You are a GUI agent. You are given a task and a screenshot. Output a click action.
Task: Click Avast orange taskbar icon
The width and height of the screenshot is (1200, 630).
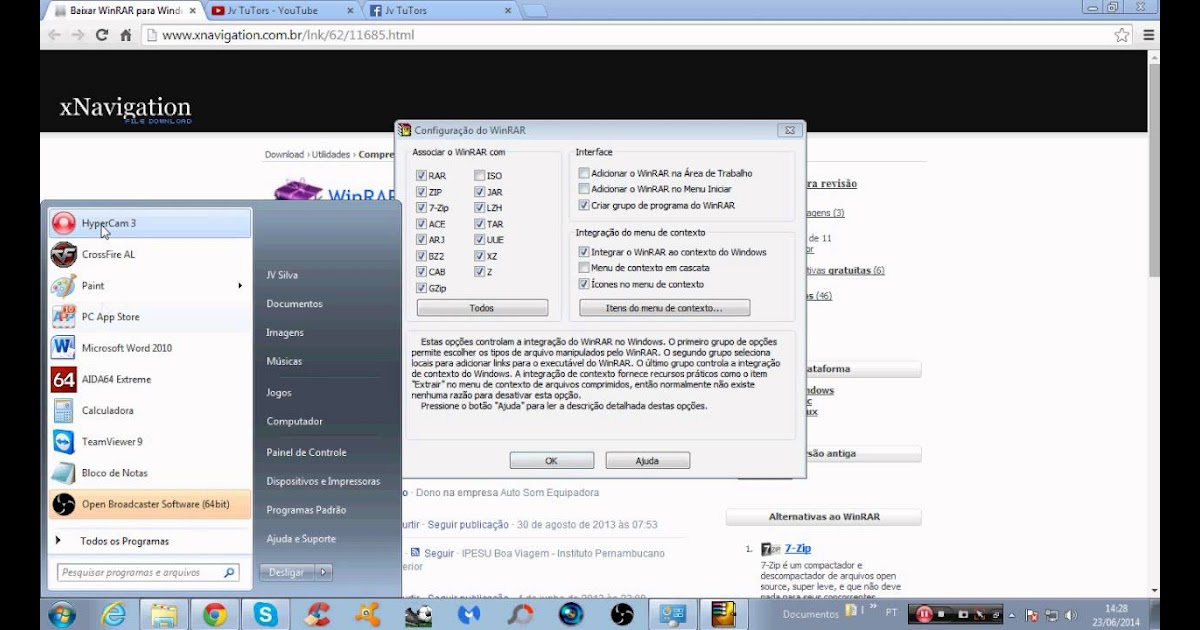pos(368,614)
